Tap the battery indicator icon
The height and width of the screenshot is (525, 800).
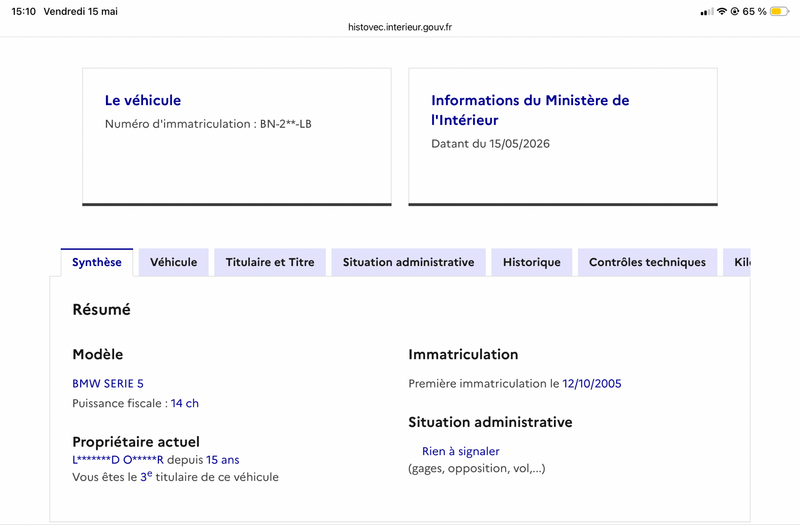coord(780,11)
